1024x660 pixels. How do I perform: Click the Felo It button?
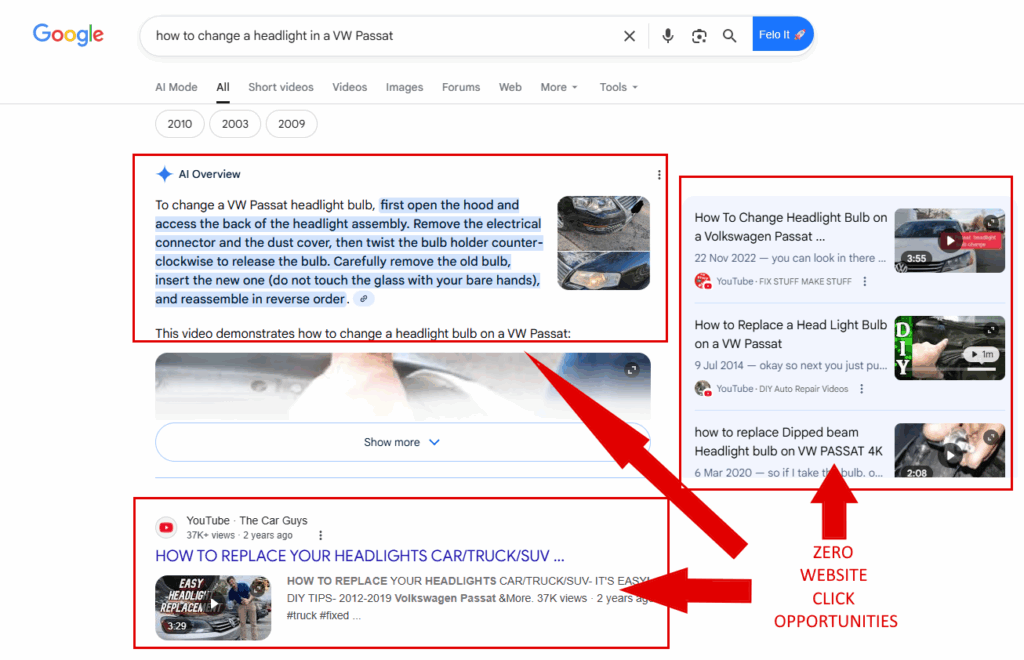tap(783, 33)
